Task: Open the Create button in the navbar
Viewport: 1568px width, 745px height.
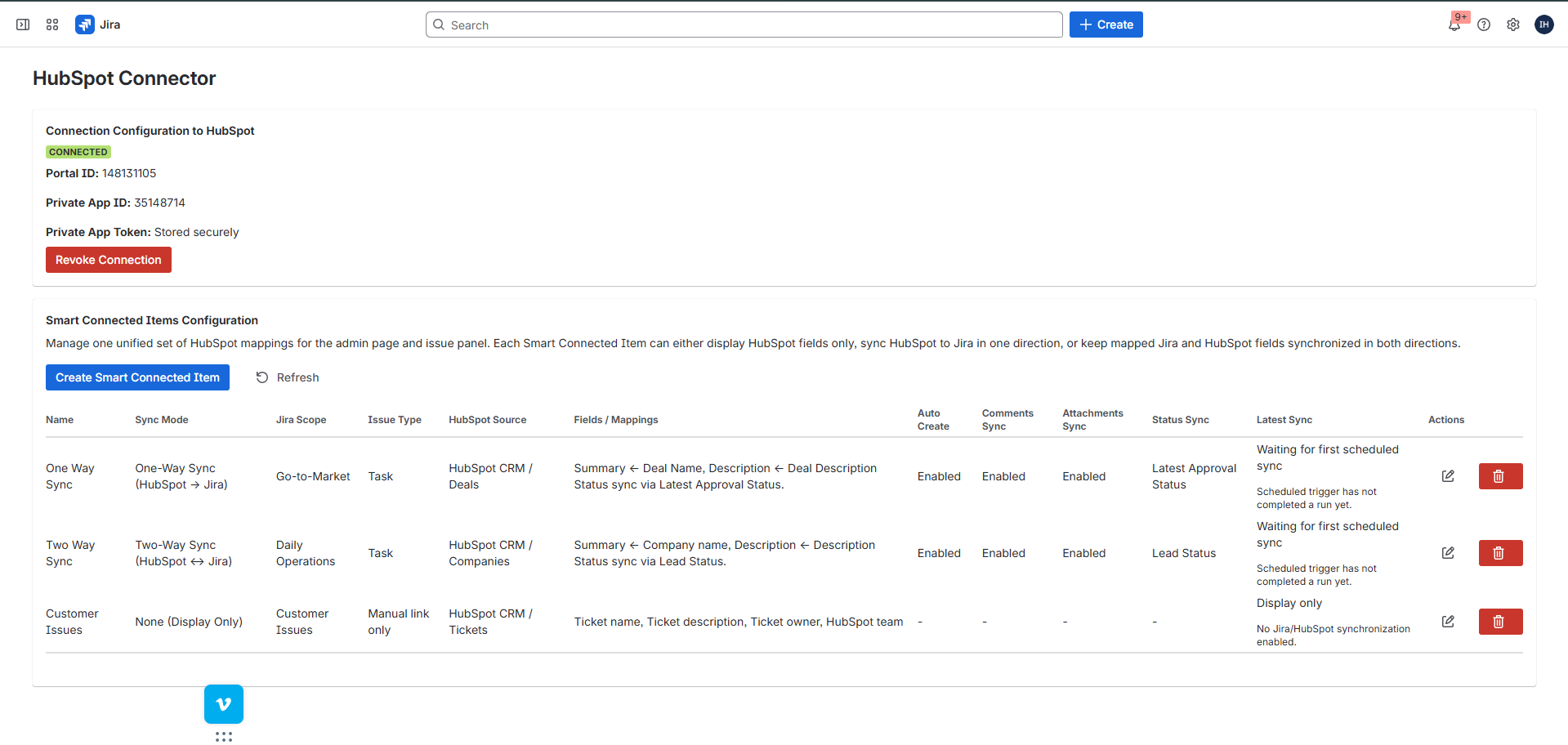Action: click(1106, 25)
